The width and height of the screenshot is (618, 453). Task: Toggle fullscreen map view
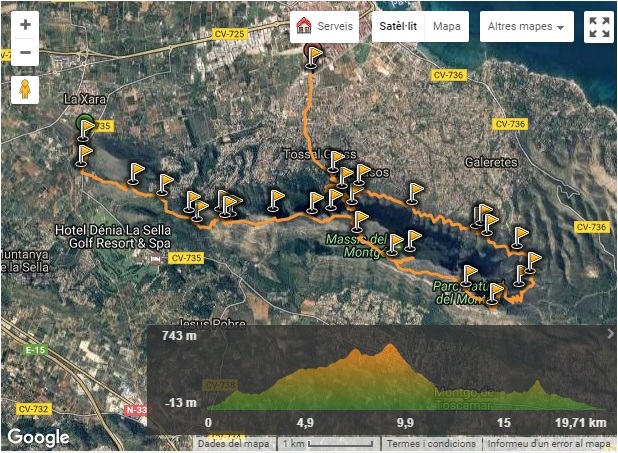click(599, 27)
